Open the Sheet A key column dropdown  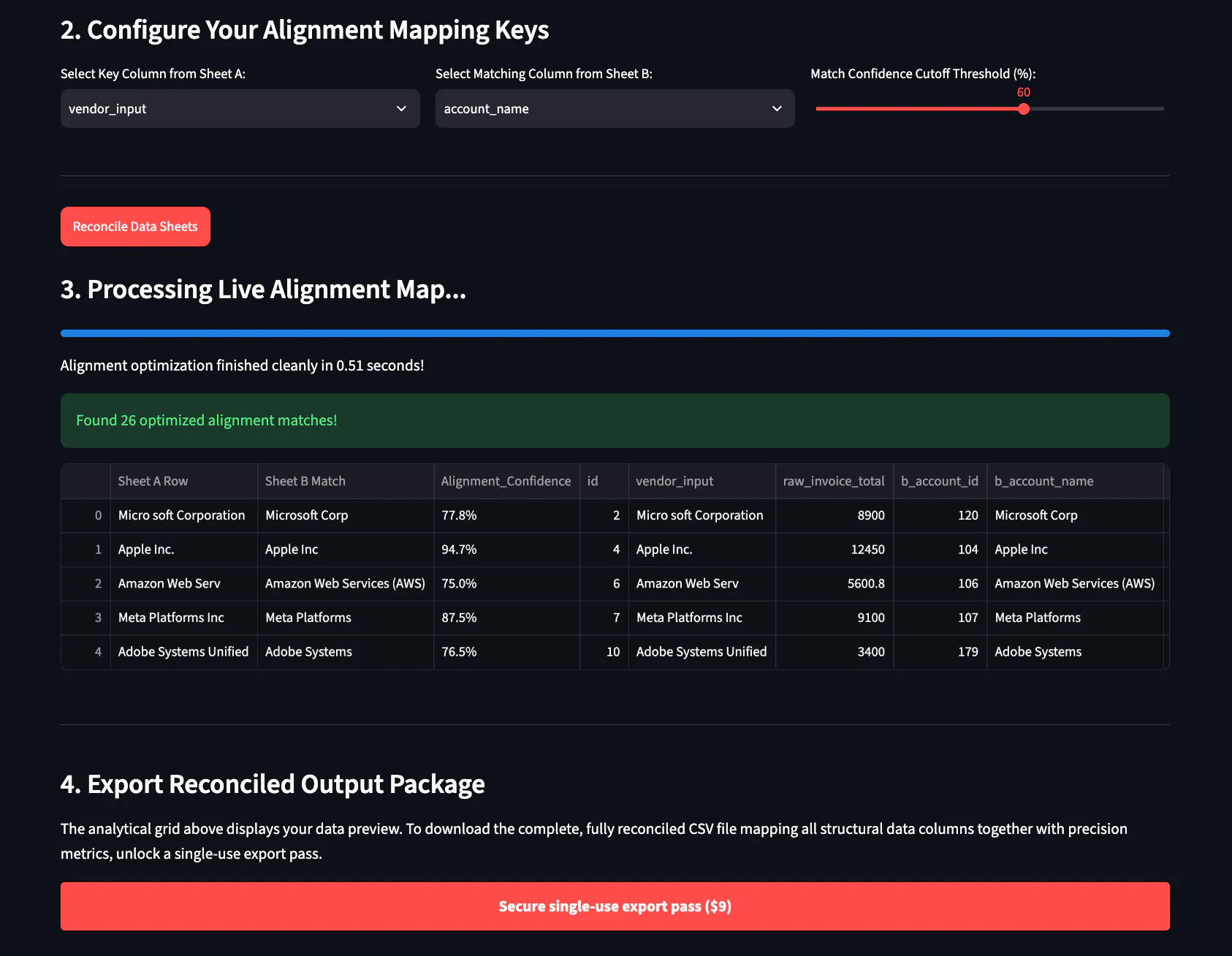[240, 109]
